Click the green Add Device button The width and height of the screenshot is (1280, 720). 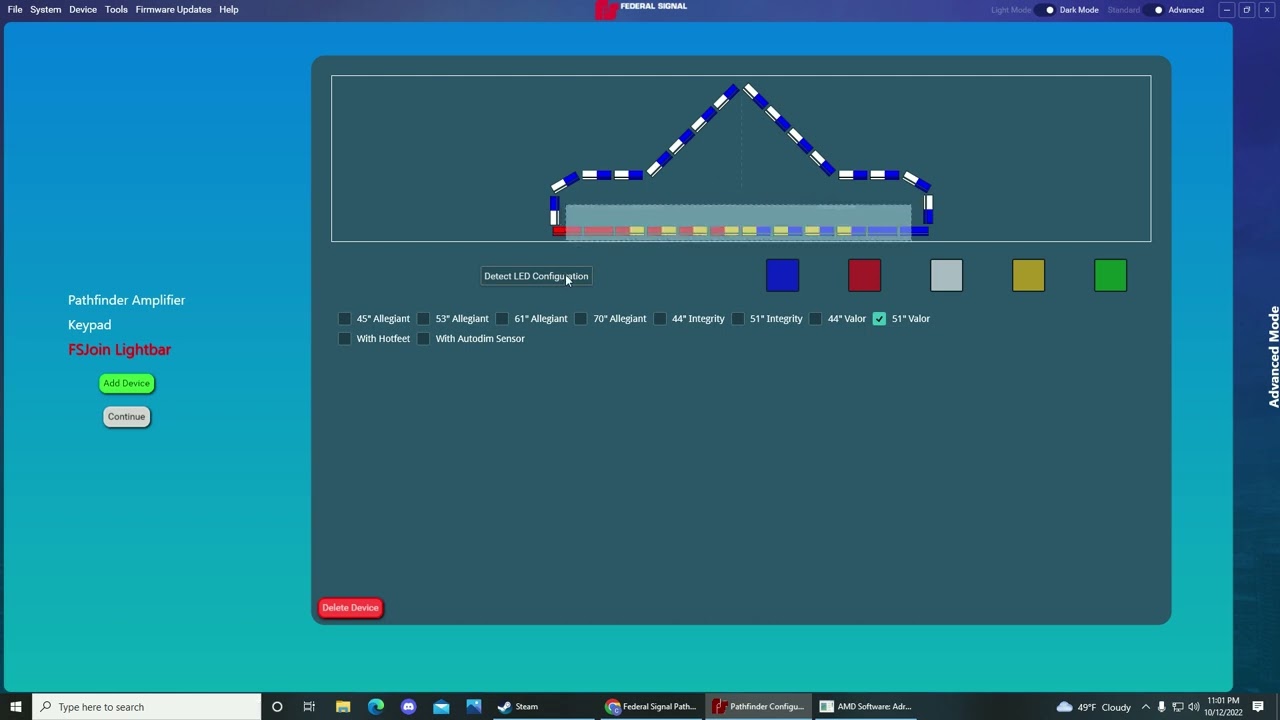126,383
